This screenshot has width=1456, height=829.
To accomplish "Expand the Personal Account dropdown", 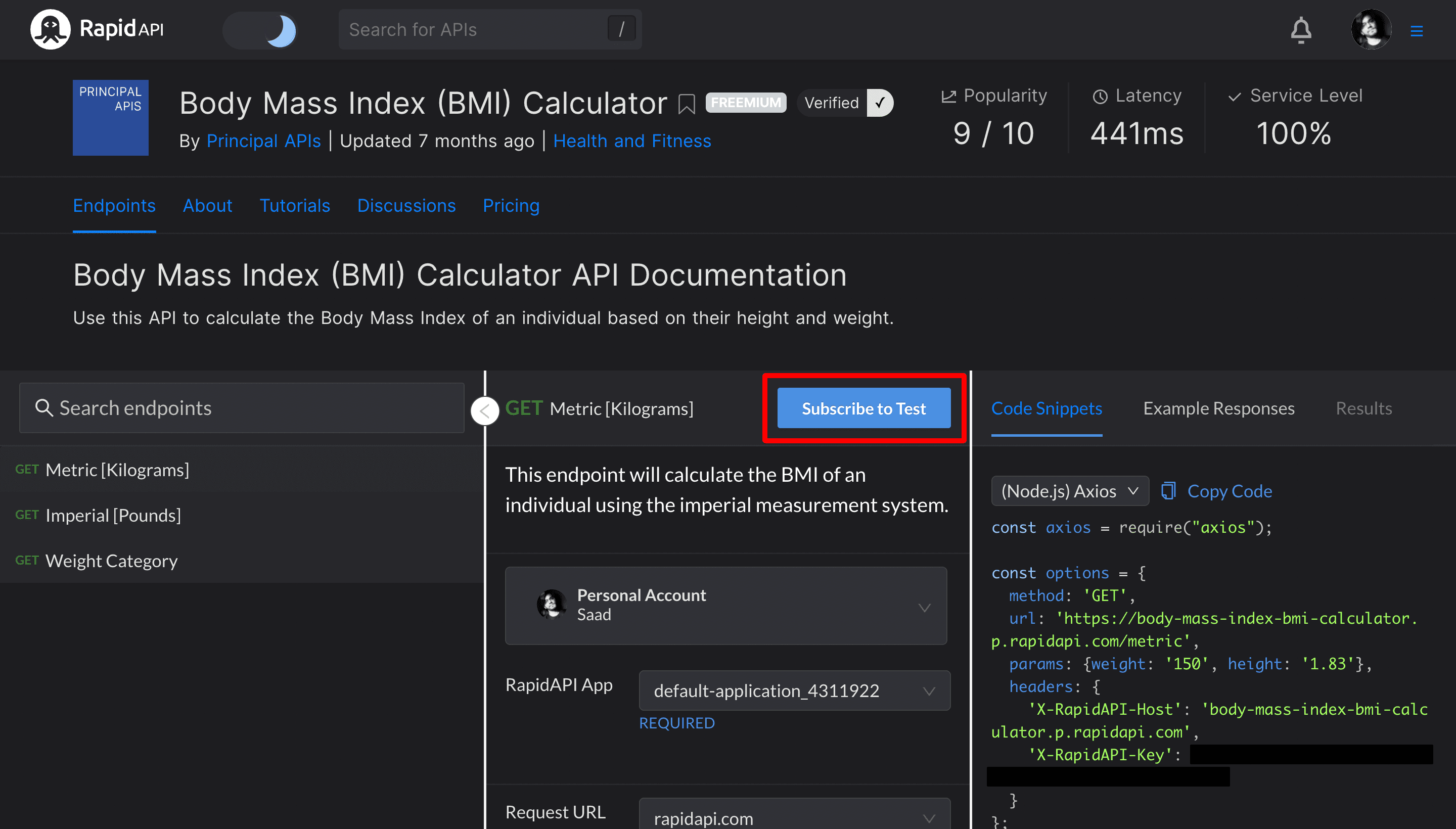I will 923,604.
